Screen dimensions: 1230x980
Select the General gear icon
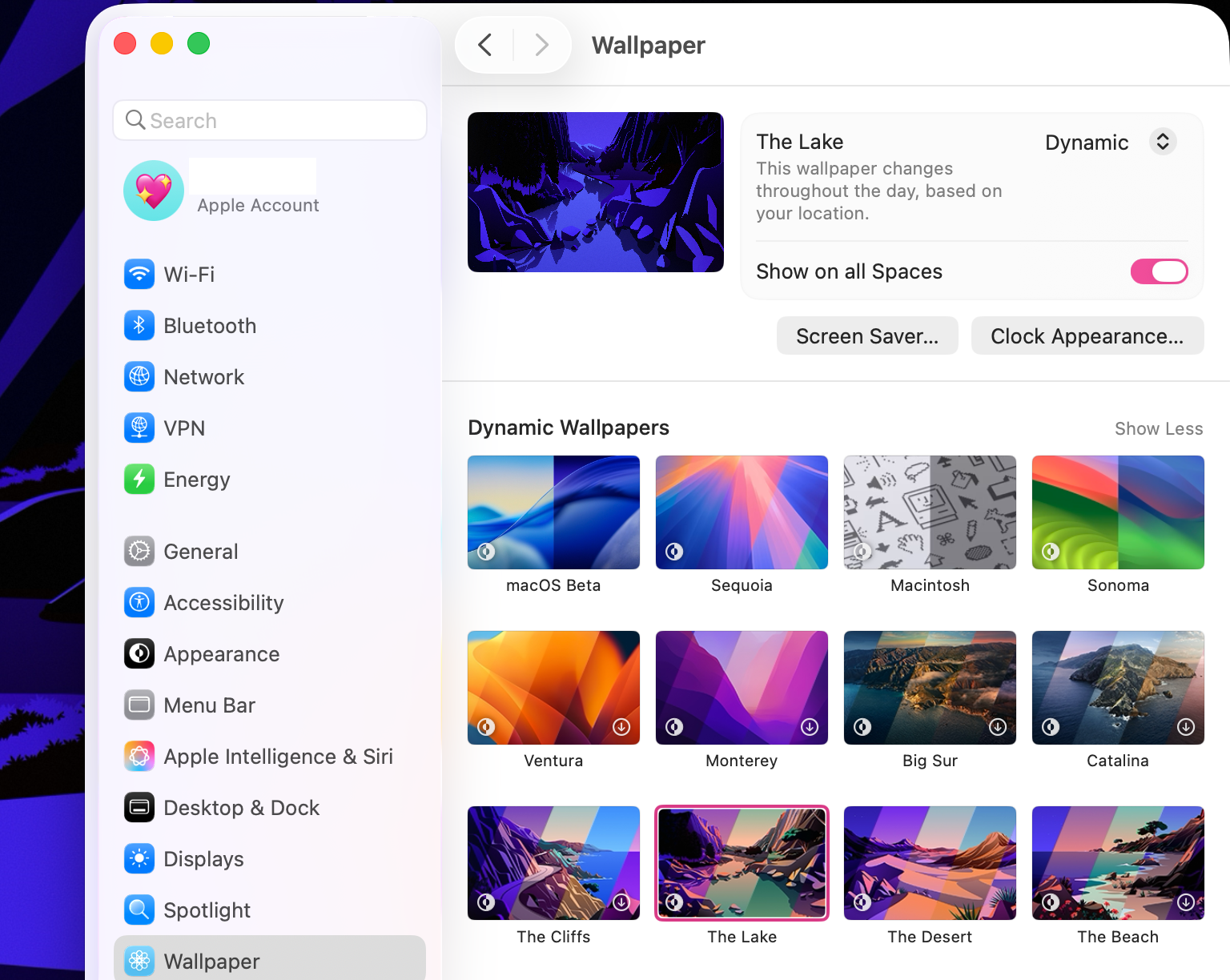[139, 552]
